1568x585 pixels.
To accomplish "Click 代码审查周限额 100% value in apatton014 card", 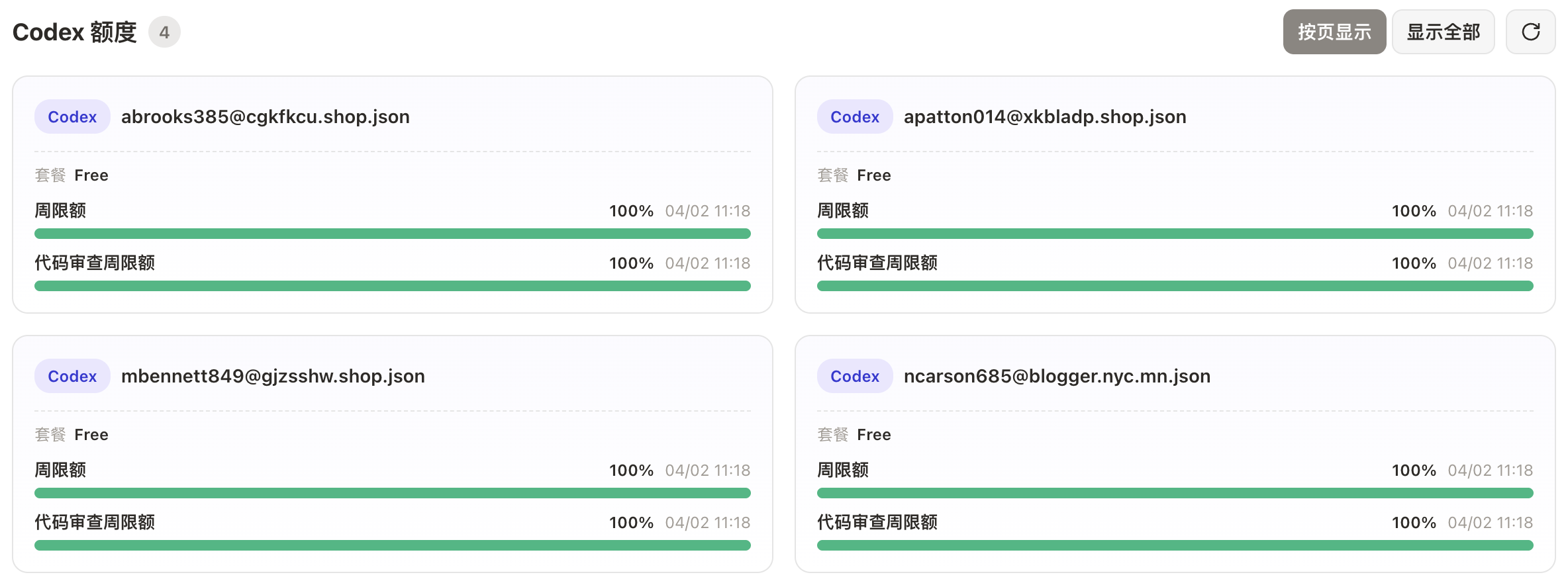I will point(1414,263).
